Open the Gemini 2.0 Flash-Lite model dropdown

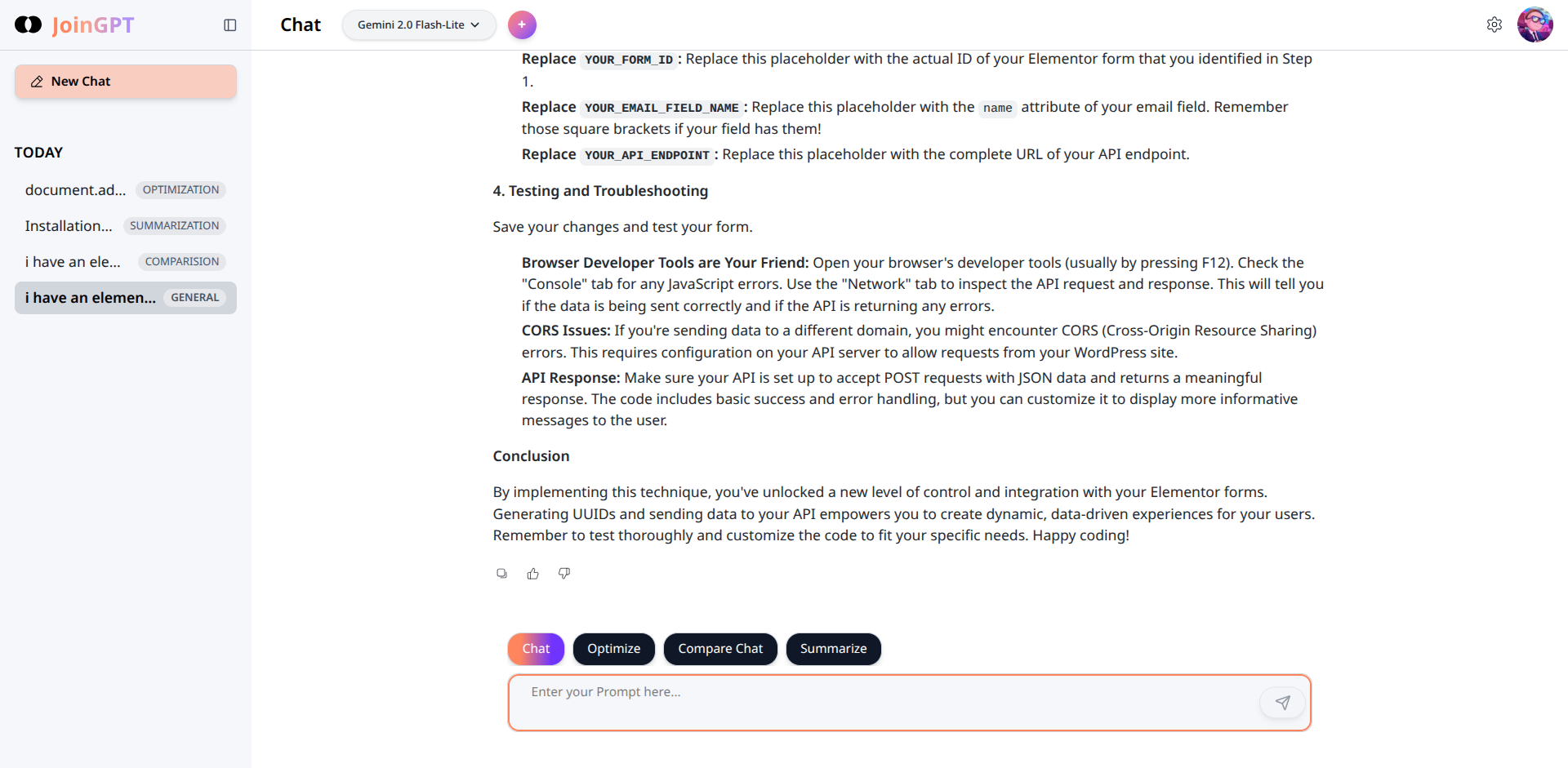tap(418, 24)
